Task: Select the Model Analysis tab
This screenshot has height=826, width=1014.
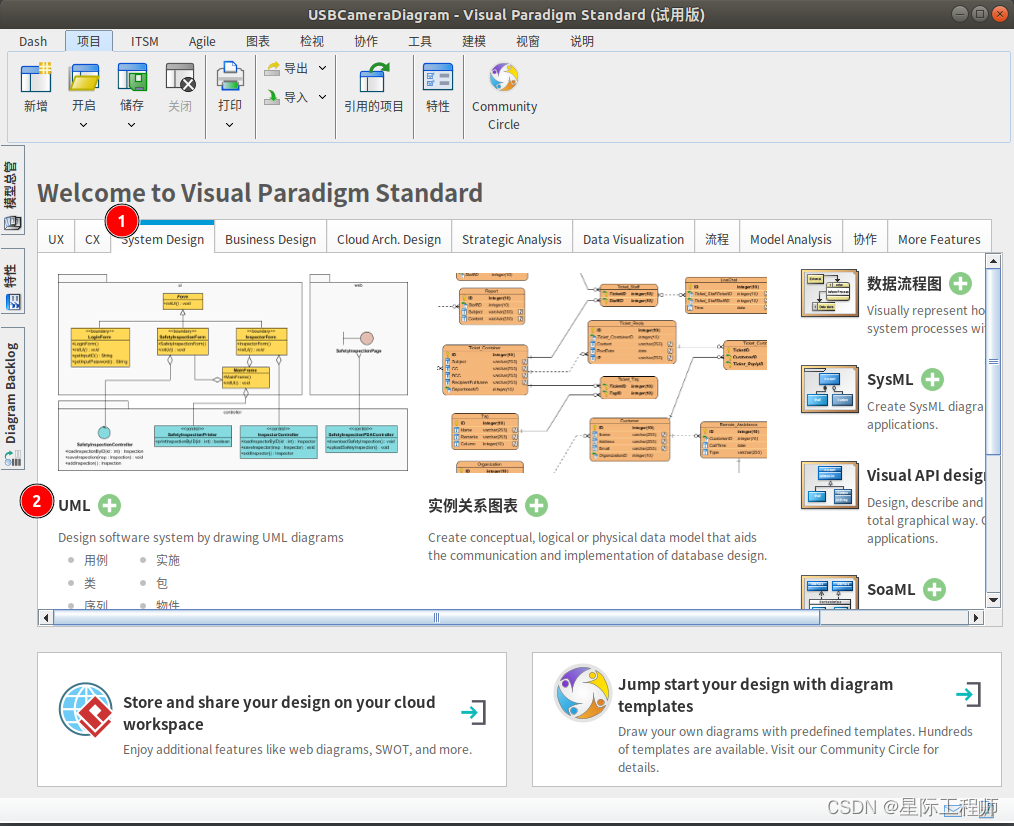Action: pyautogui.click(x=790, y=239)
